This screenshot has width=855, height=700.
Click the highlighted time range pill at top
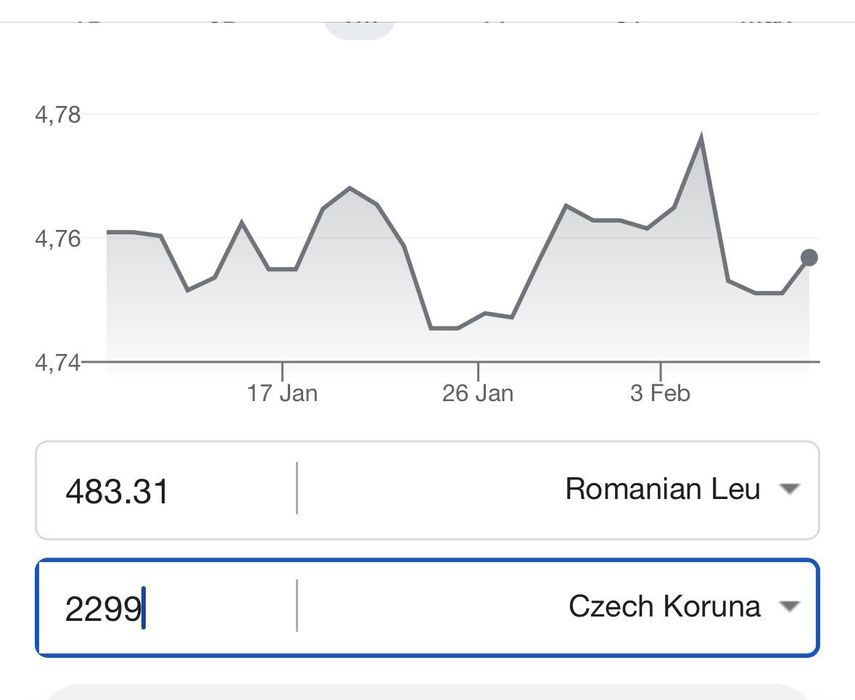(x=360, y=24)
